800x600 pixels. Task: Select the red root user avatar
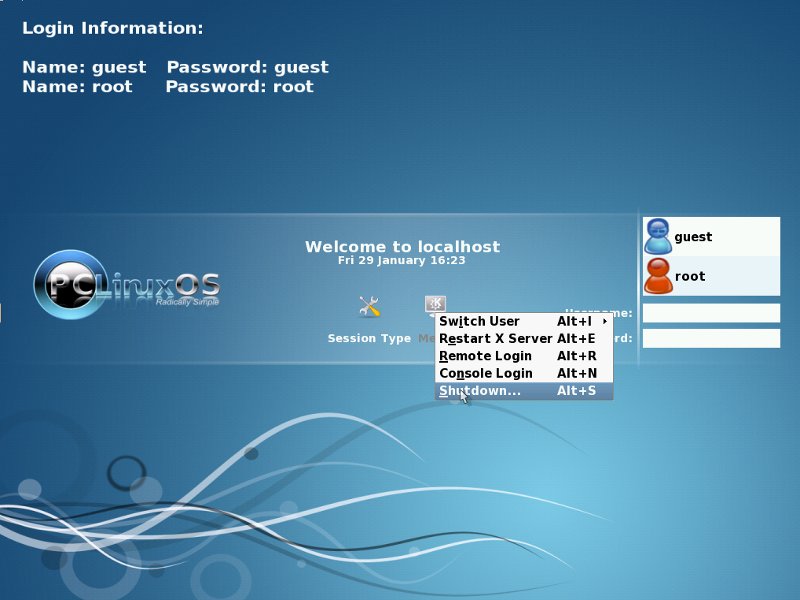click(x=658, y=276)
